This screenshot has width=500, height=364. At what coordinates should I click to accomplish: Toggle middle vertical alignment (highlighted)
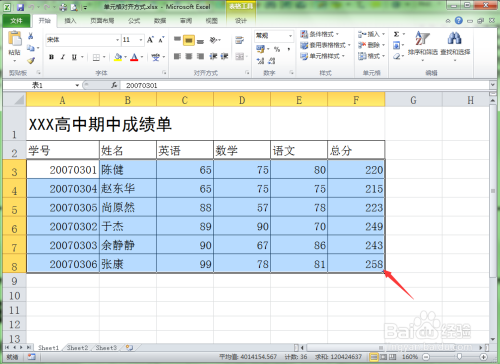[x=189, y=40]
